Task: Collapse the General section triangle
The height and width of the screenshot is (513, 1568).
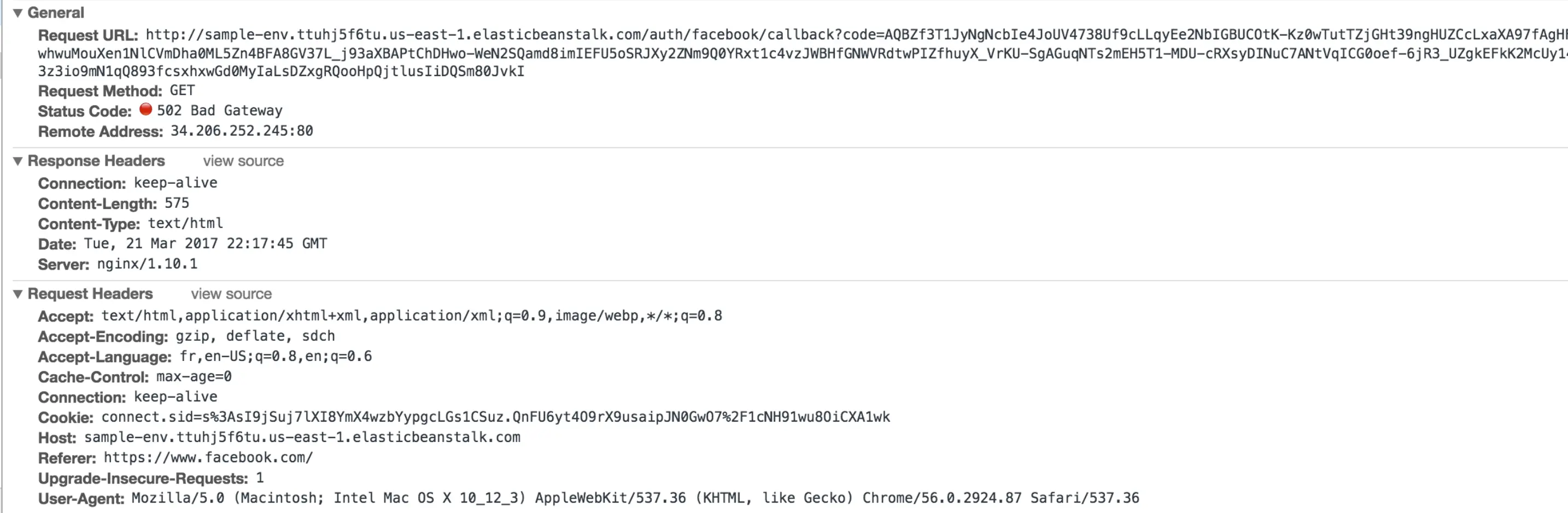Action: (17, 13)
